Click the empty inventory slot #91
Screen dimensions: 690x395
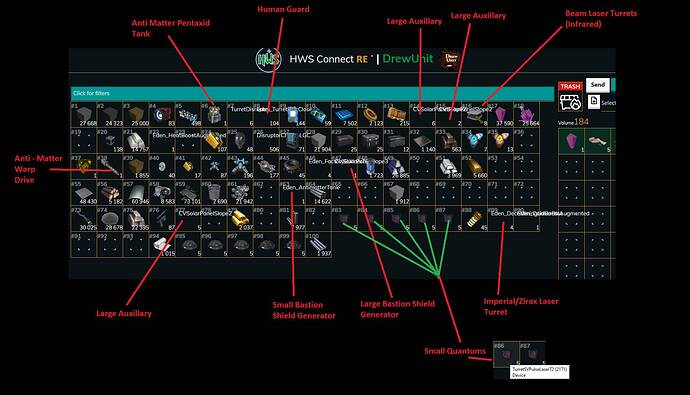click(x=84, y=245)
